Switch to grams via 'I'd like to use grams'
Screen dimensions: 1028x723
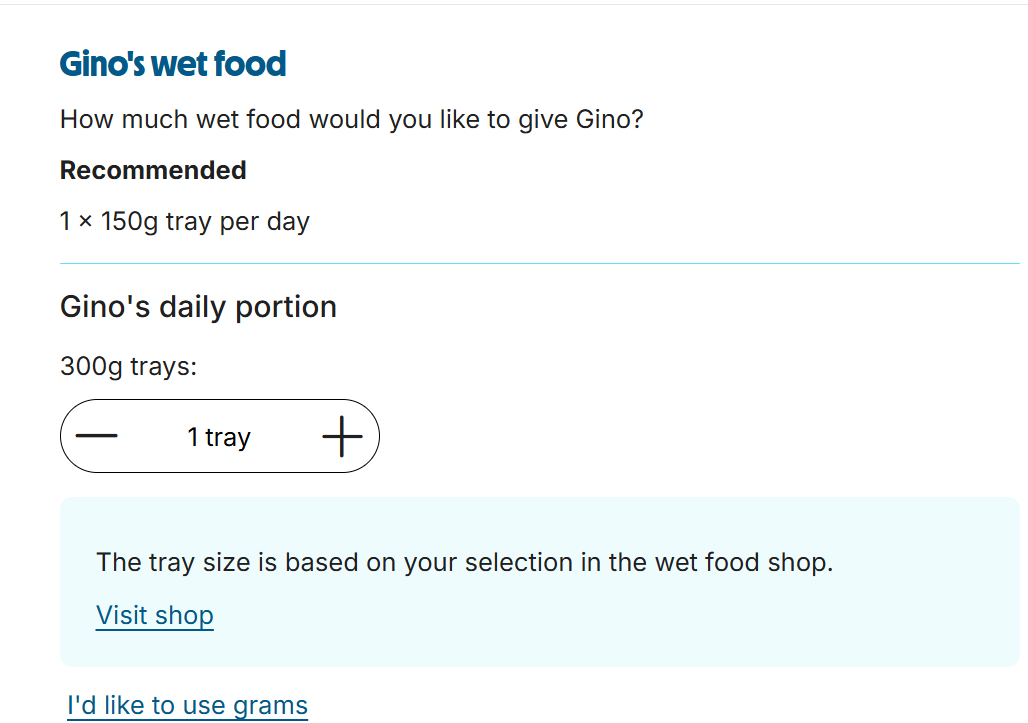pyautogui.click(x=187, y=705)
